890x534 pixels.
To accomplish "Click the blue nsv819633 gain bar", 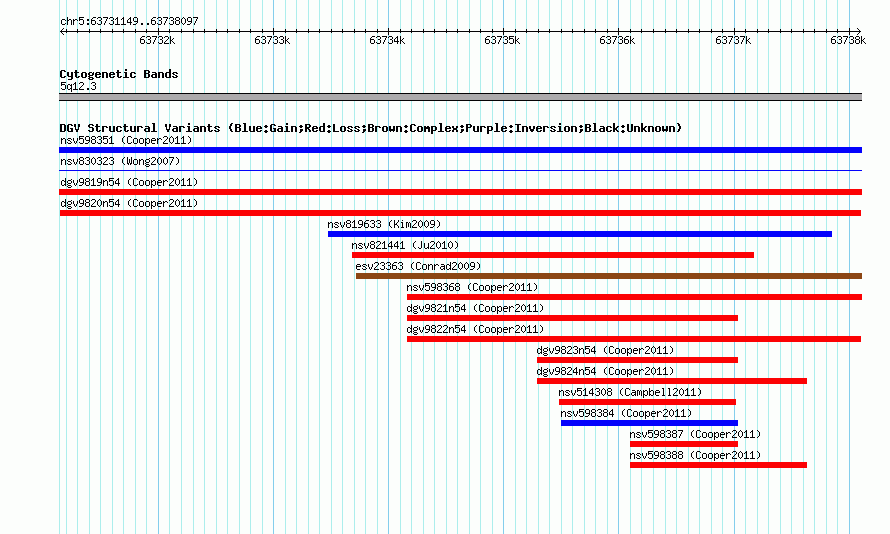I will tap(580, 234).
